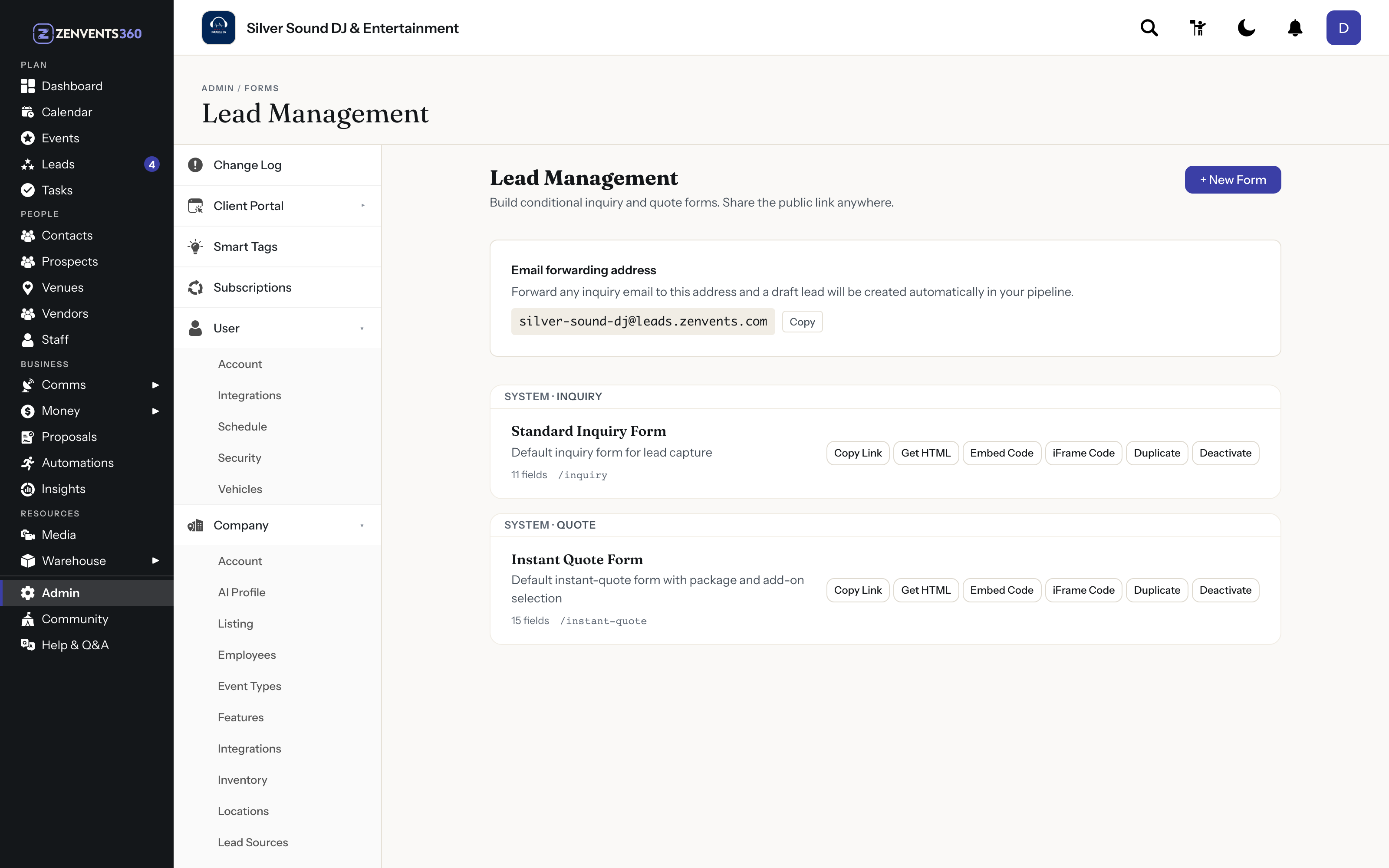Screen dimensions: 1389x868
Task: Get Embed Code for Standard Inquiry Form
Action: tap(1001, 453)
